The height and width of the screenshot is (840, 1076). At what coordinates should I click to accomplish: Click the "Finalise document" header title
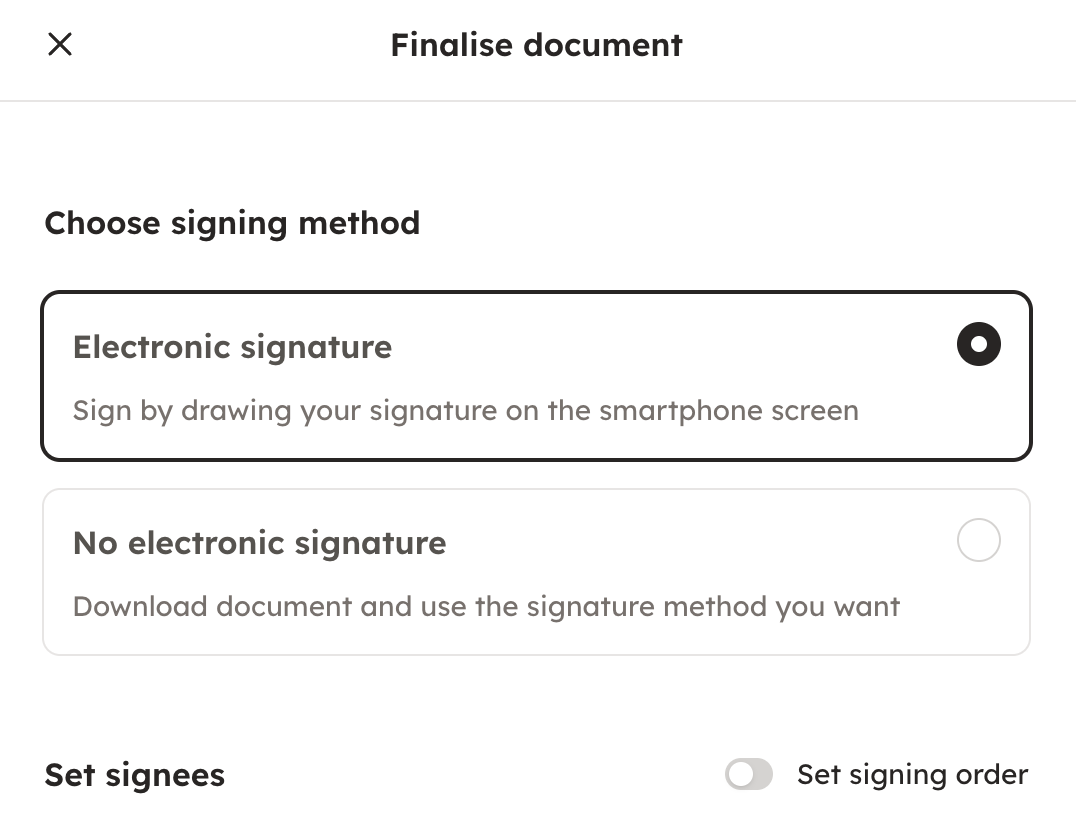[x=536, y=45]
